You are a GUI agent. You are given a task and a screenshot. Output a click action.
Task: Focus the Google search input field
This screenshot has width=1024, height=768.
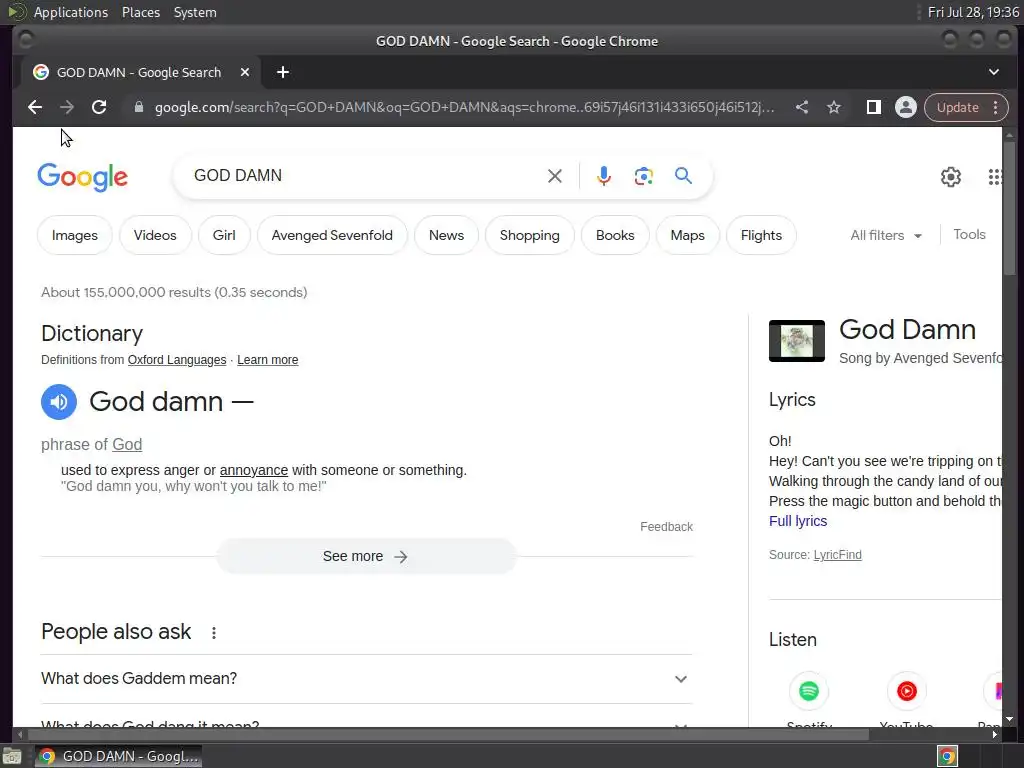[366, 176]
